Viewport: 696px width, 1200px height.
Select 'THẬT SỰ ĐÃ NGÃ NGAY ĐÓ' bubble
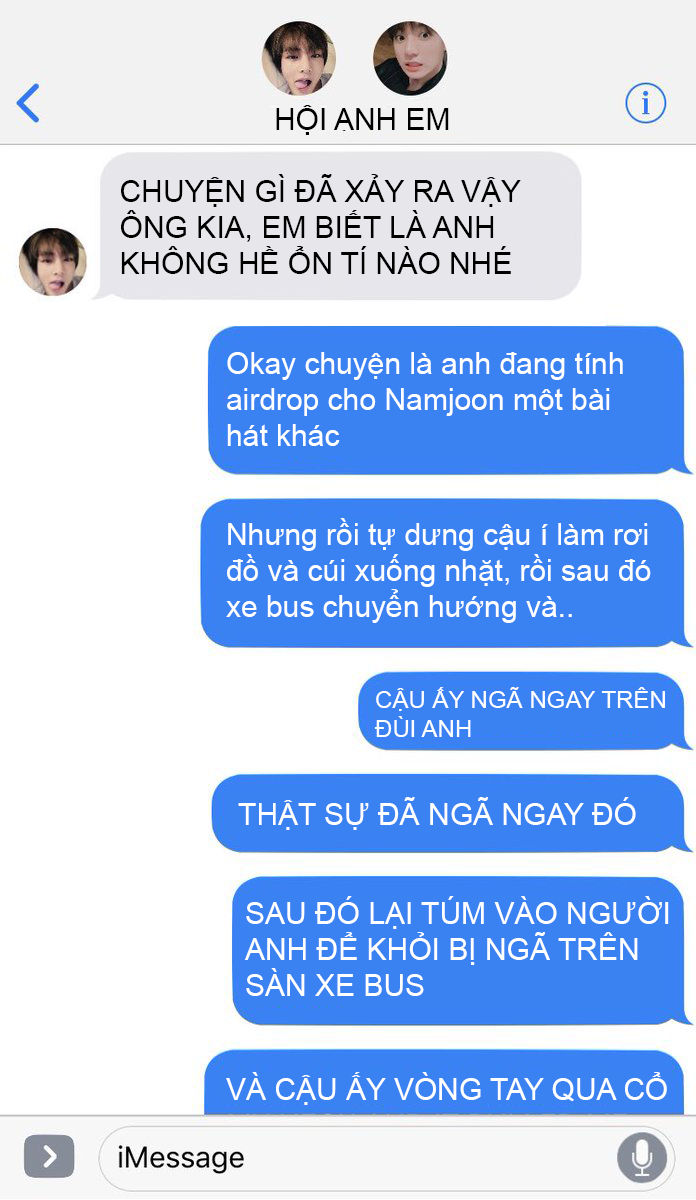448,813
